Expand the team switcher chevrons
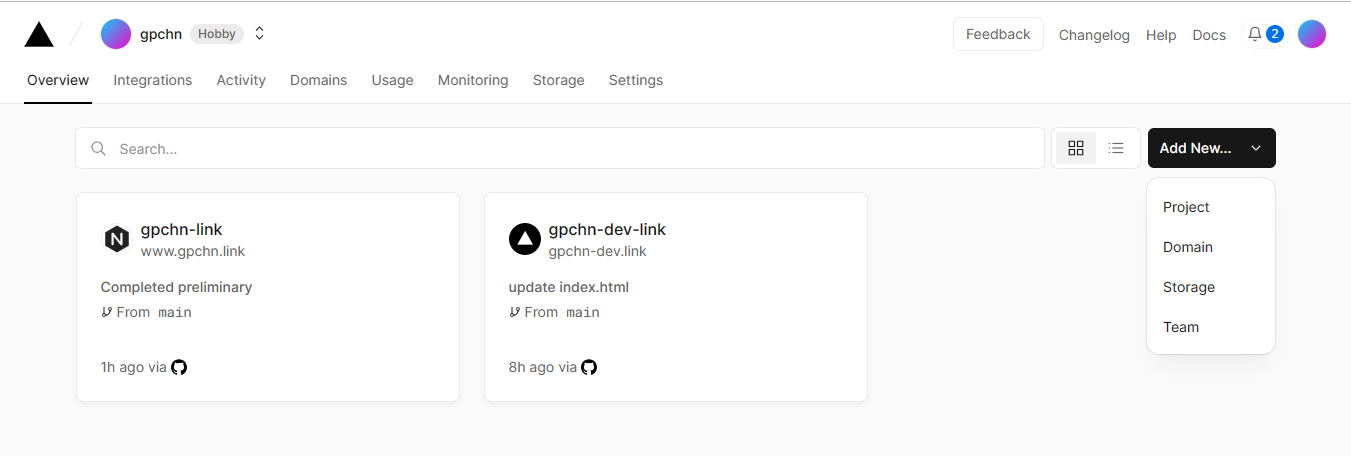The height and width of the screenshot is (456, 1351). click(259, 34)
